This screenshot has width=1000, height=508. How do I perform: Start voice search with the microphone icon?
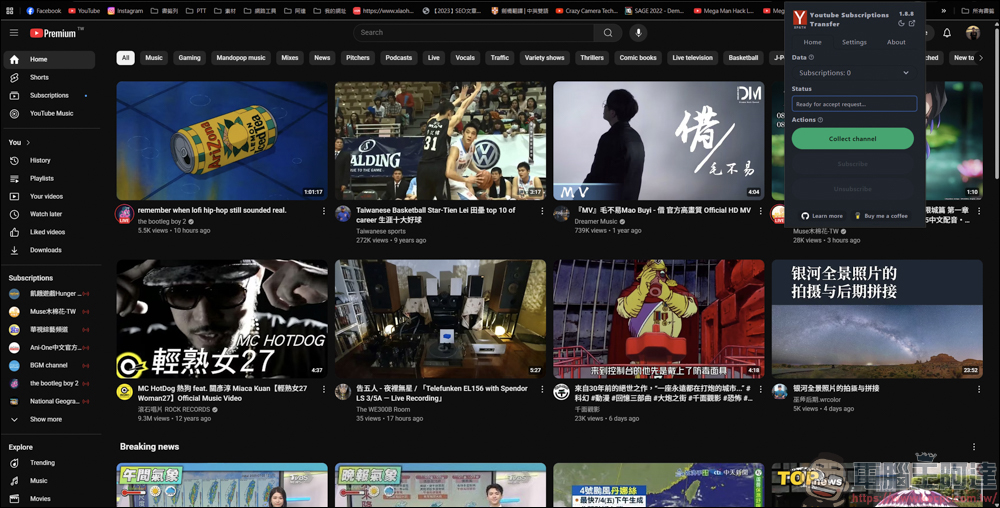[638, 33]
